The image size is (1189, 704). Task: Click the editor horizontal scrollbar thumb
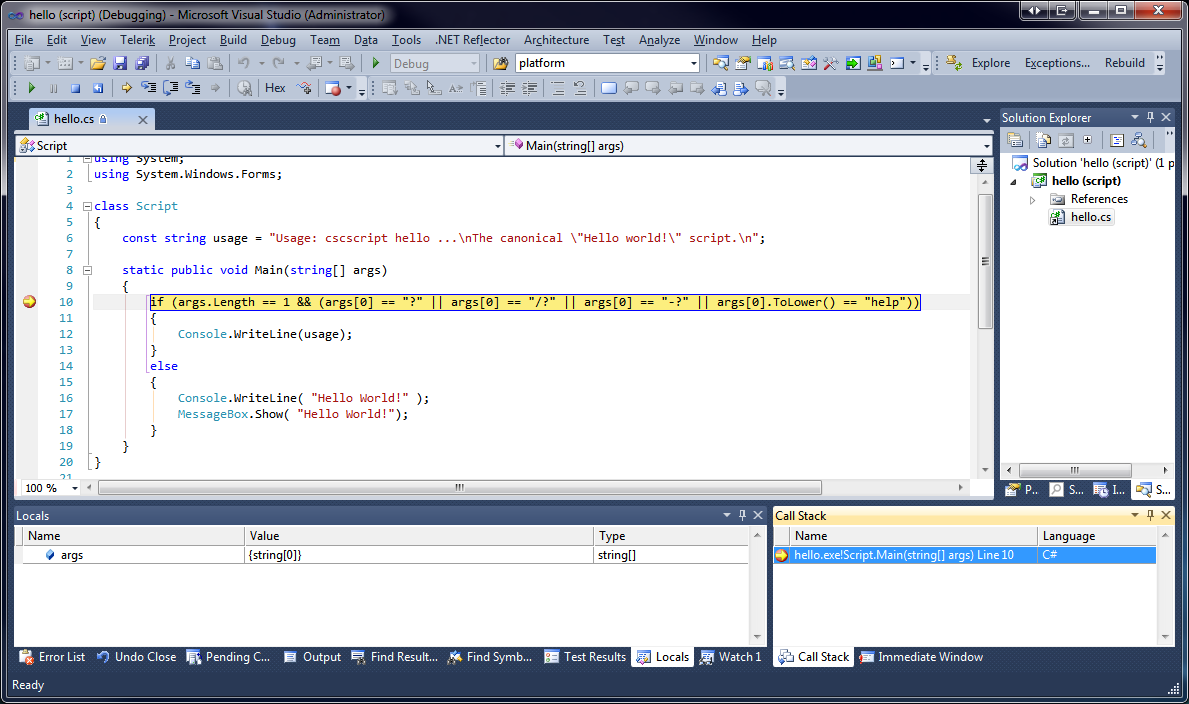[x=460, y=488]
